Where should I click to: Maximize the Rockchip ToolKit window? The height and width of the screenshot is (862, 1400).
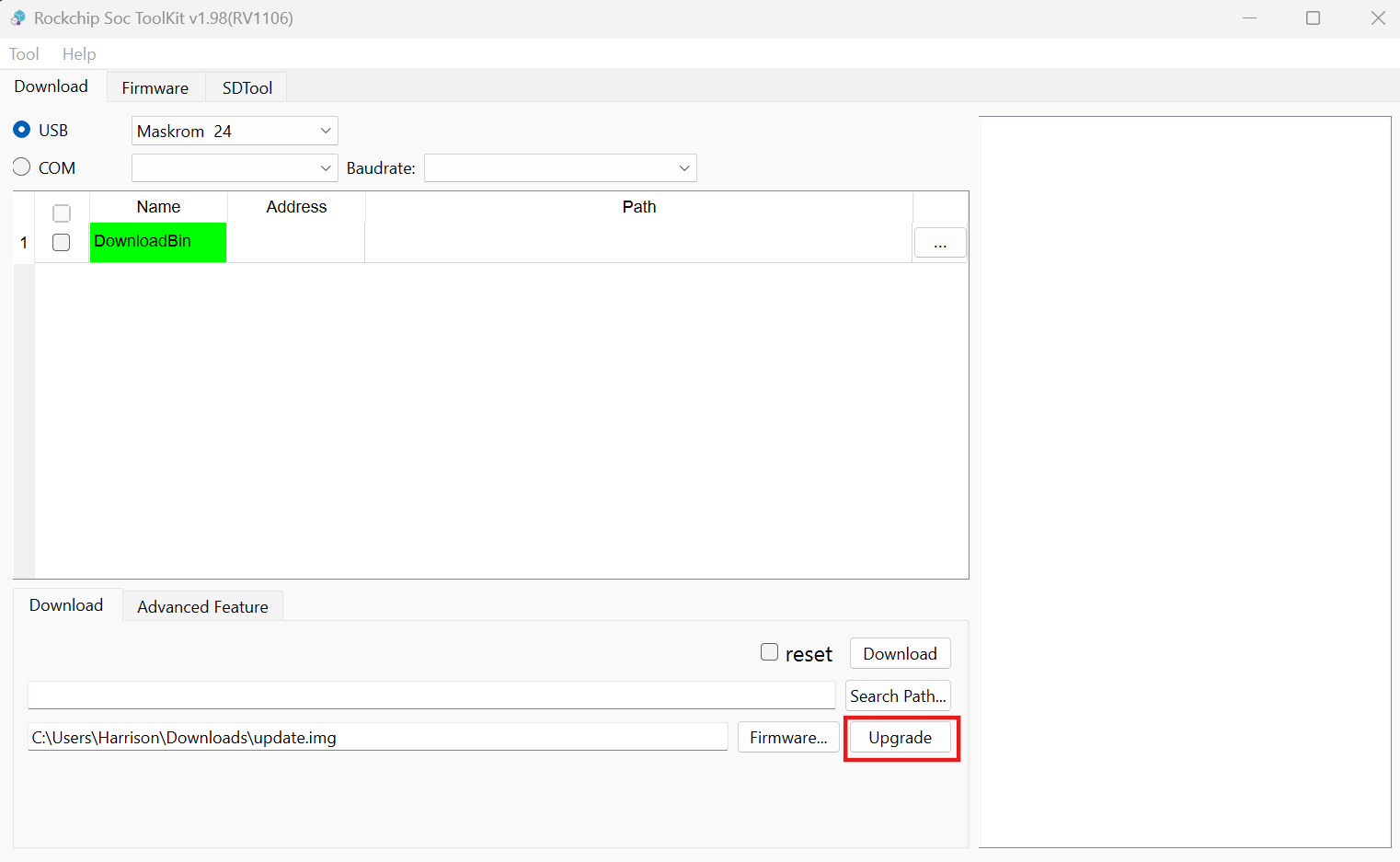pyautogui.click(x=1313, y=18)
